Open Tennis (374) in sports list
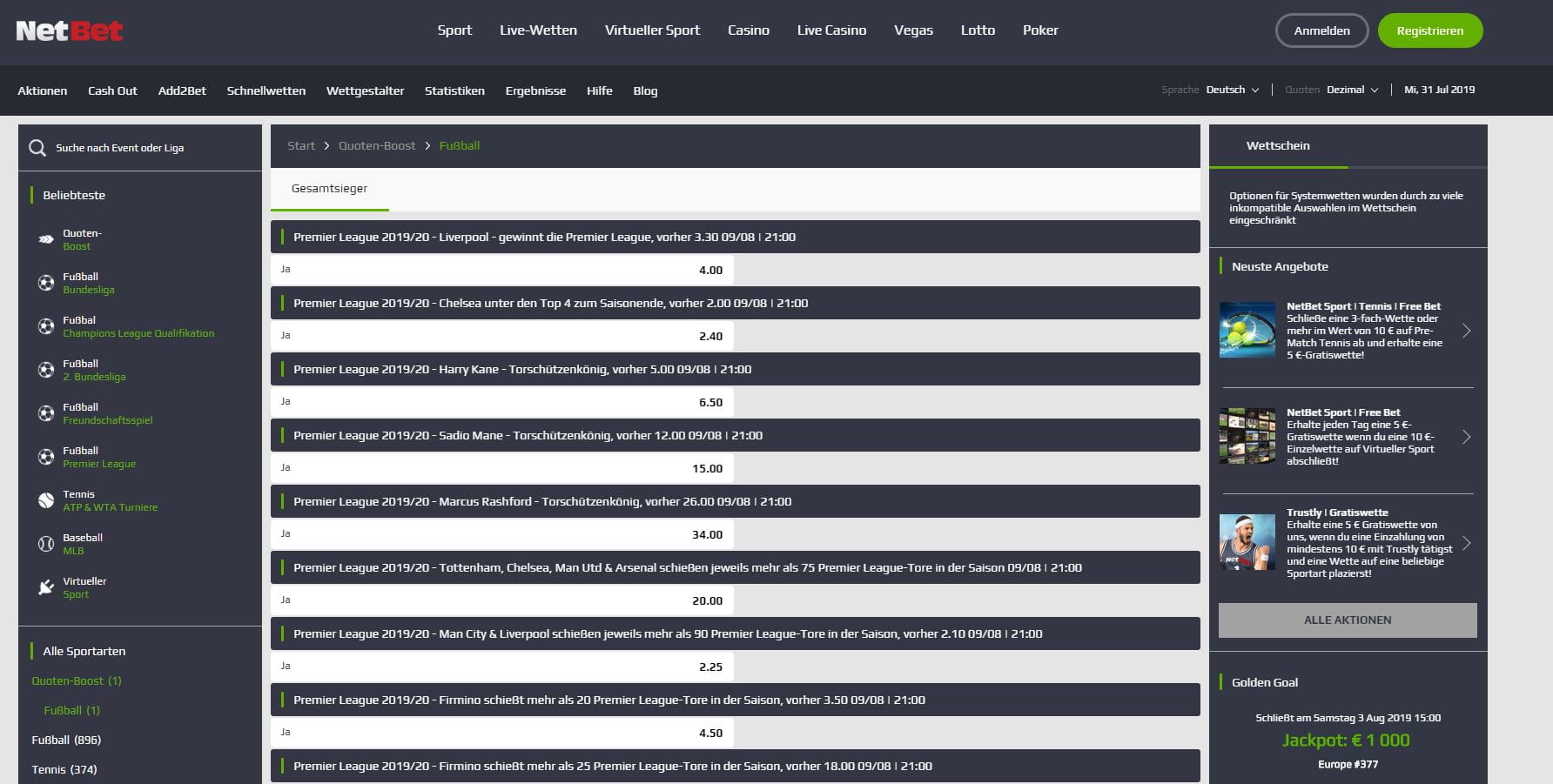 [64, 769]
